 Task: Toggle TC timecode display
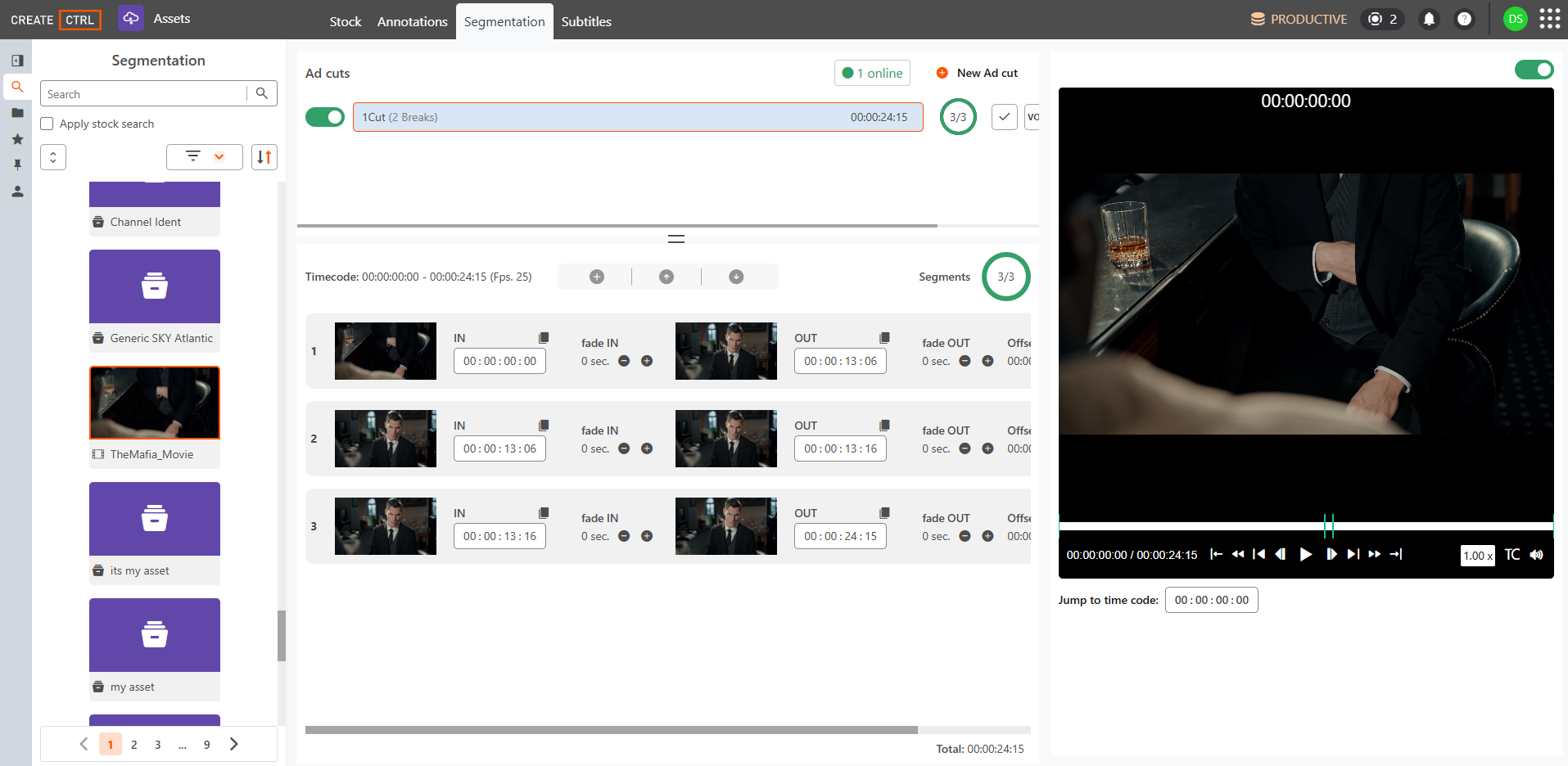tap(1512, 555)
